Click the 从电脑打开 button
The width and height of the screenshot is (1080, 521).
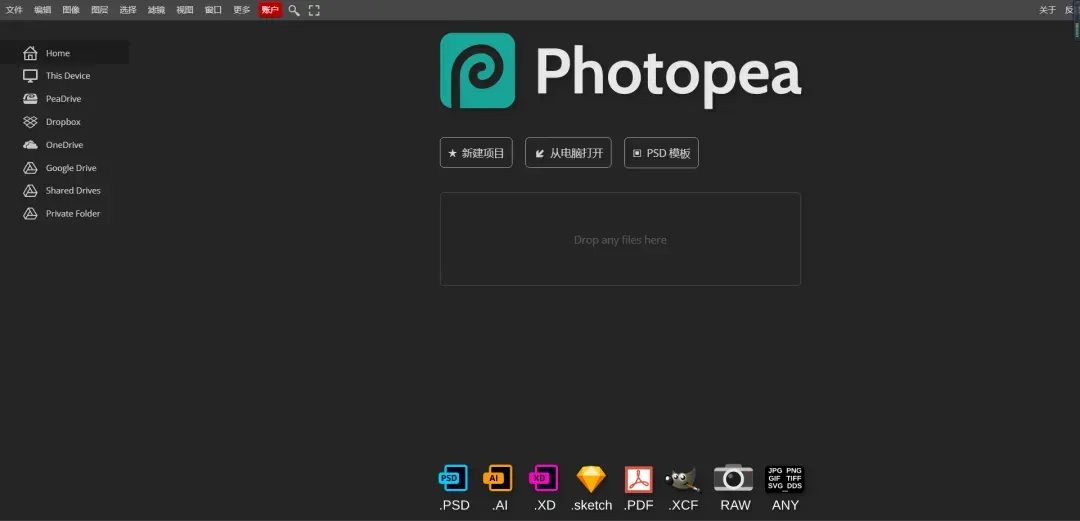point(568,153)
